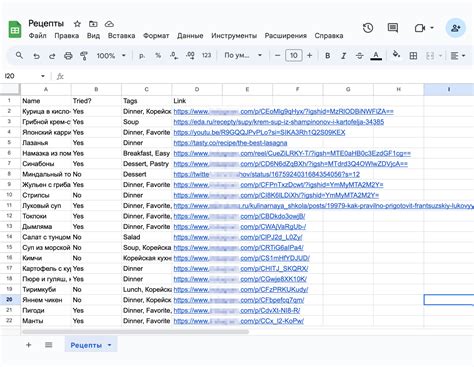Screen dimensions: 474x367
Task: Click the horizontal scrollbar thumb
Action: [135, 332]
